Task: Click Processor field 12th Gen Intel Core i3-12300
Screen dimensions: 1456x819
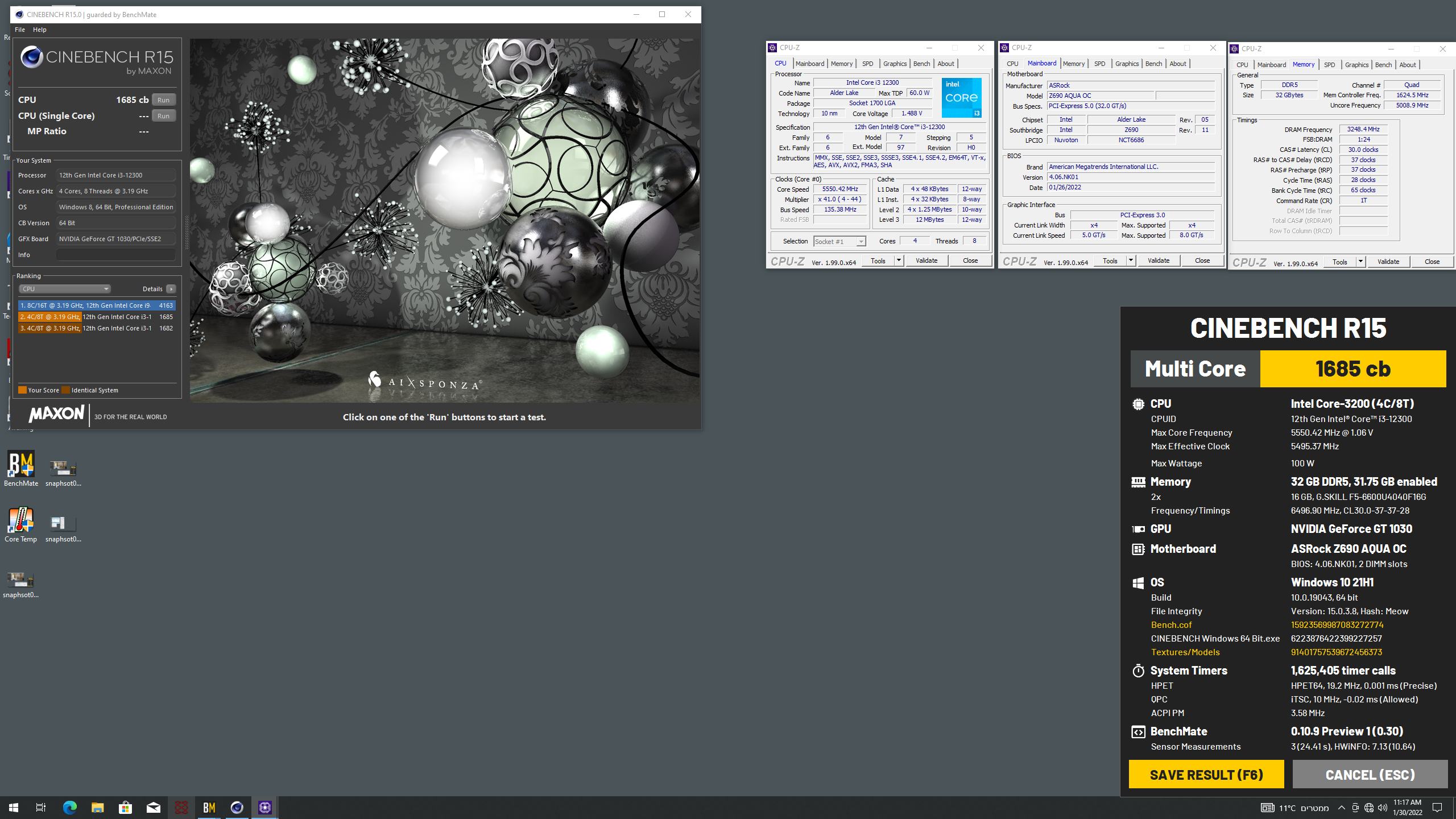Action: pyautogui.click(x=116, y=175)
